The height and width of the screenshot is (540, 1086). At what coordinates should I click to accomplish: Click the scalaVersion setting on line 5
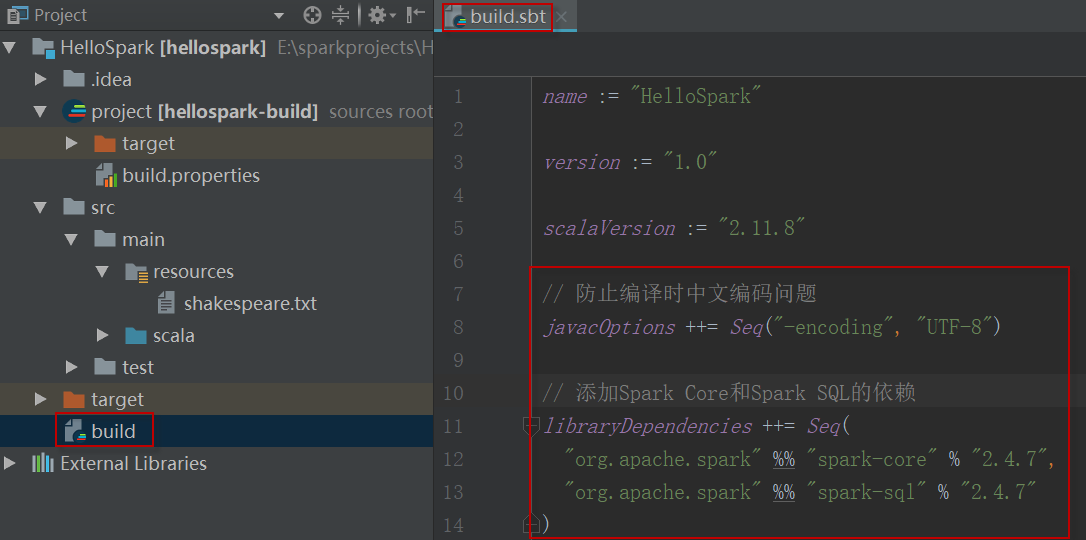609,228
